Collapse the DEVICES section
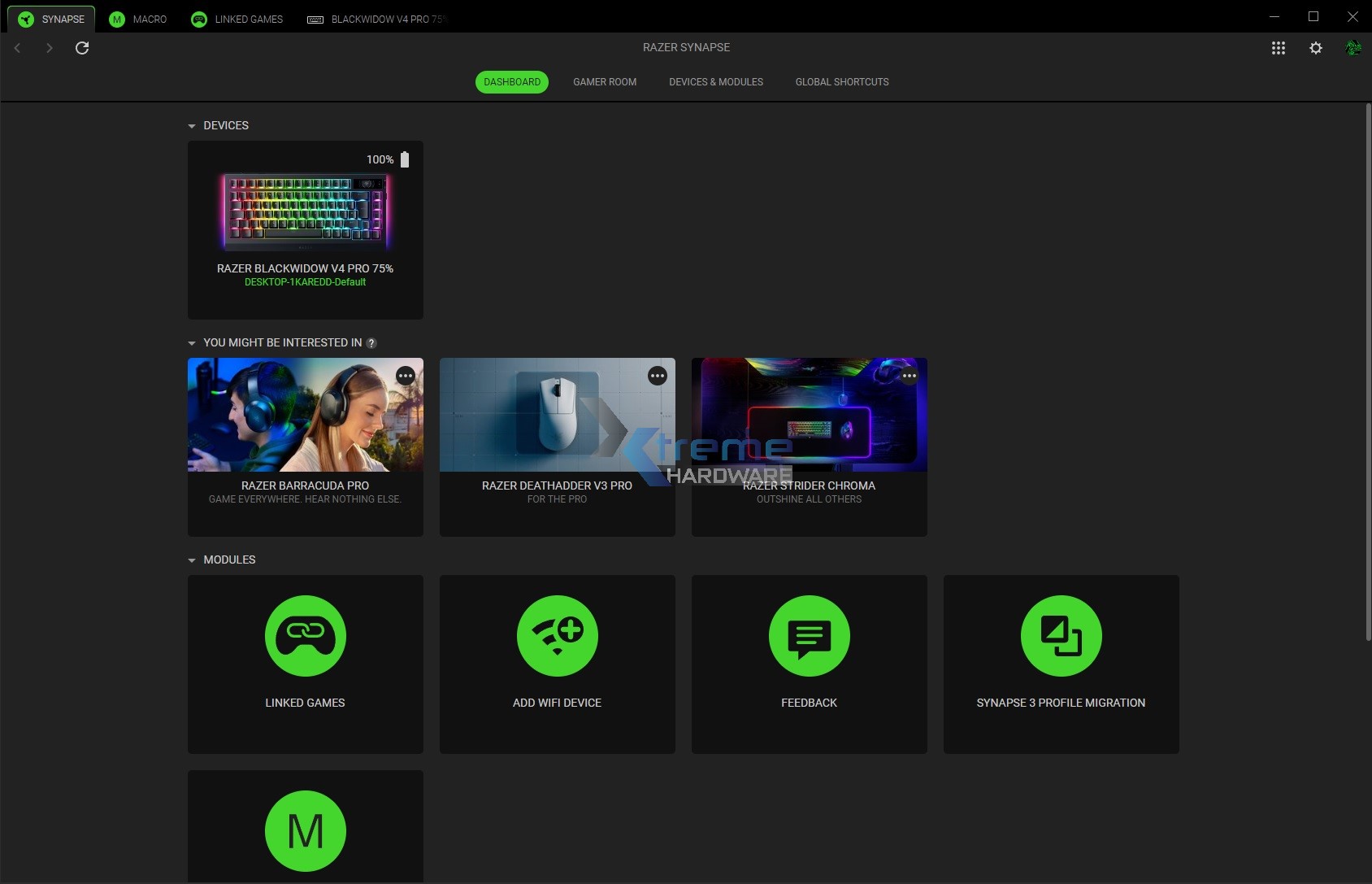 click(x=192, y=125)
